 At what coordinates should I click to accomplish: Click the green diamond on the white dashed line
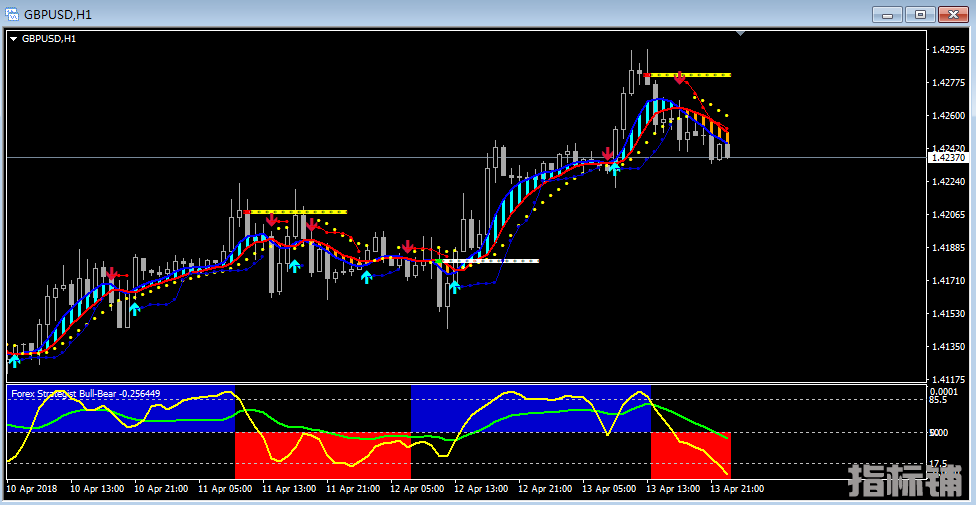pyautogui.click(x=440, y=261)
